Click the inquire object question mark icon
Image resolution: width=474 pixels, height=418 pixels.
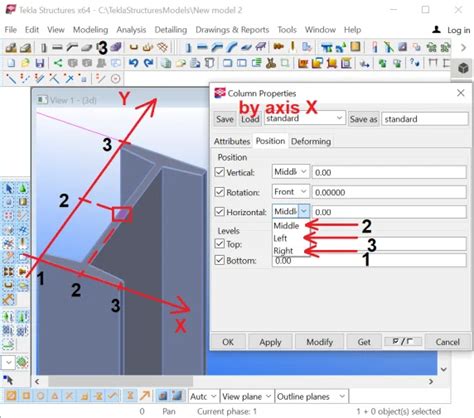(415, 62)
